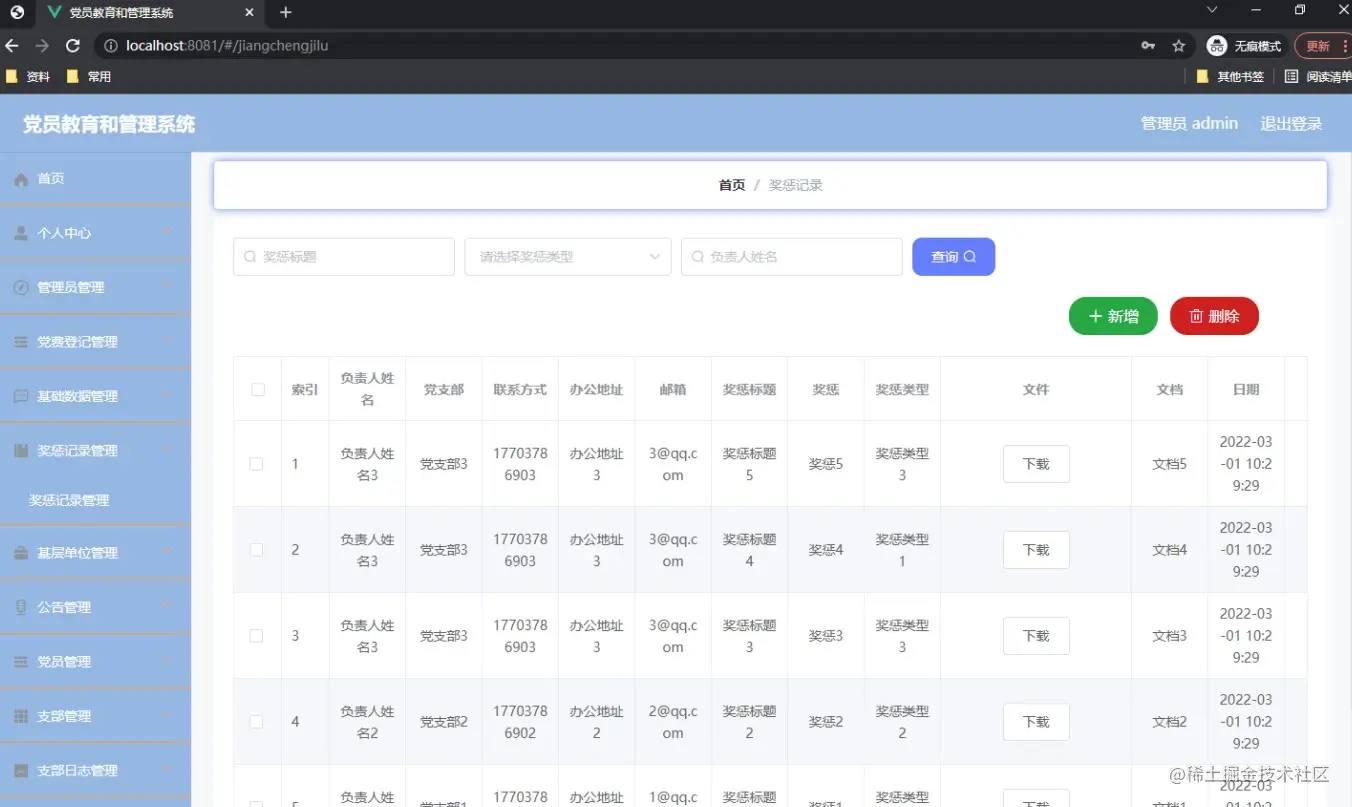This screenshot has width=1352, height=807.
Task: Click the browser back arrow
Action: tap(12, 46)
